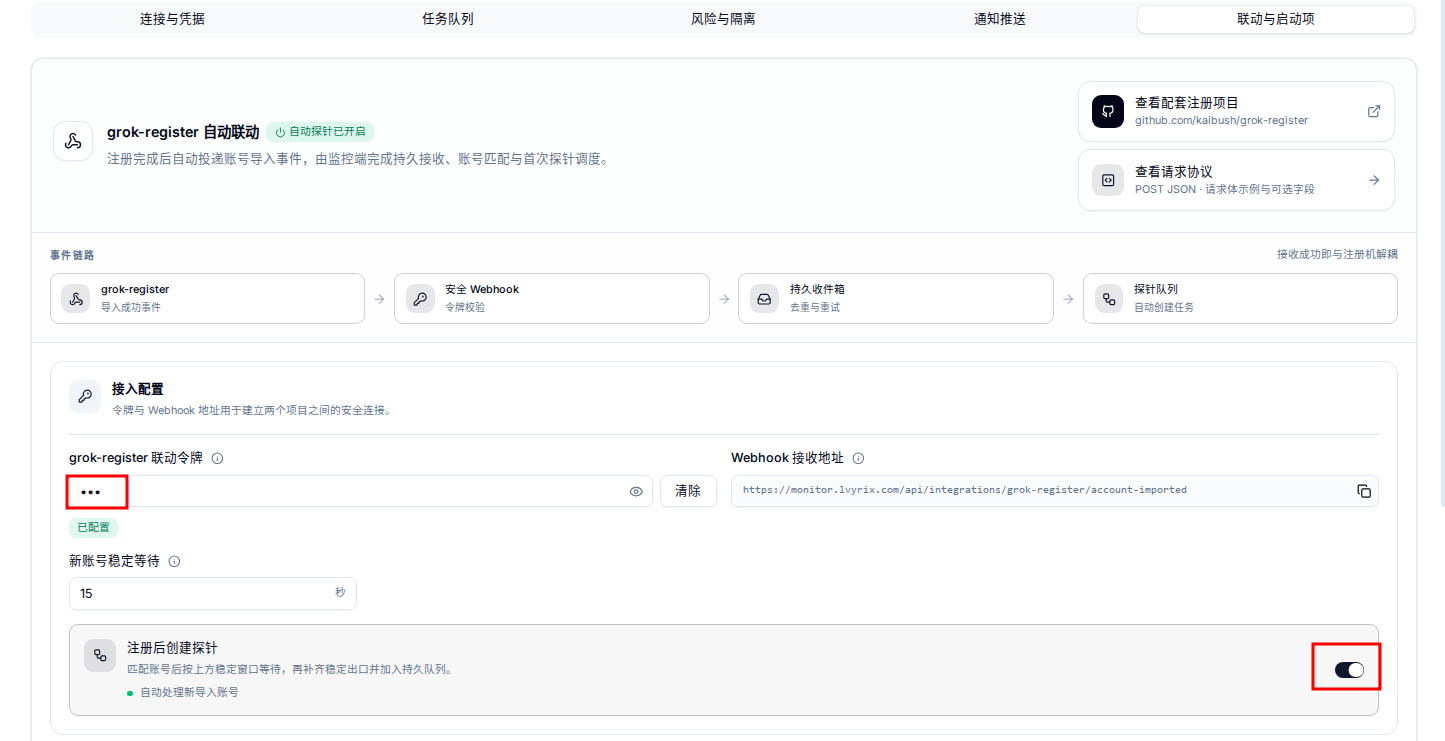The width and height of the screenshot is (1445, 741).
Task: Click the info icon next to Webhook 接收地址
Action: 858,458
